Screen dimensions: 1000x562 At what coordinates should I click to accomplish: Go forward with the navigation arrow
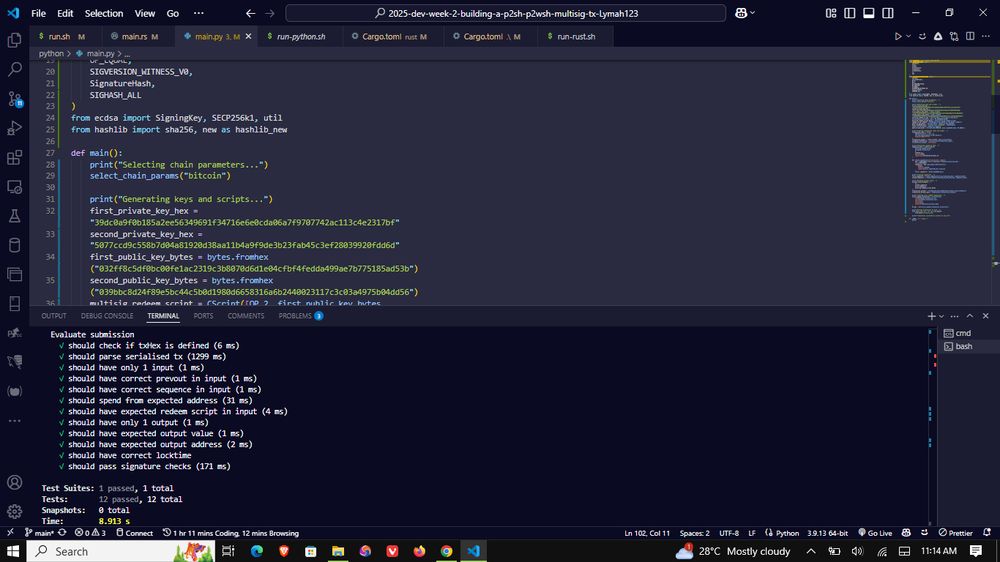pyautogui.click(x=270, y=13)
